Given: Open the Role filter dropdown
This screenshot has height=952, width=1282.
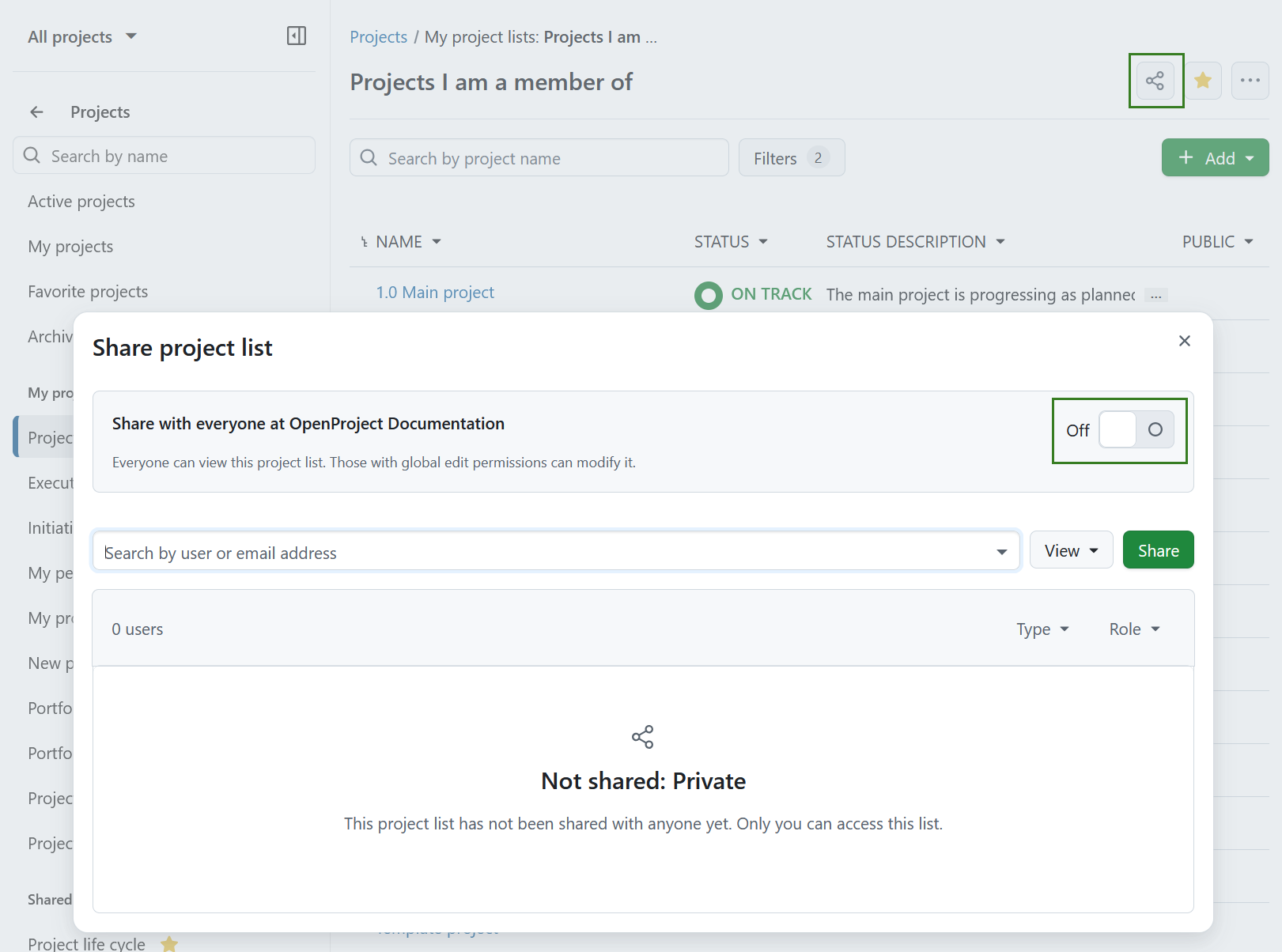Looking at the screenshot, I should point(1133,629).
